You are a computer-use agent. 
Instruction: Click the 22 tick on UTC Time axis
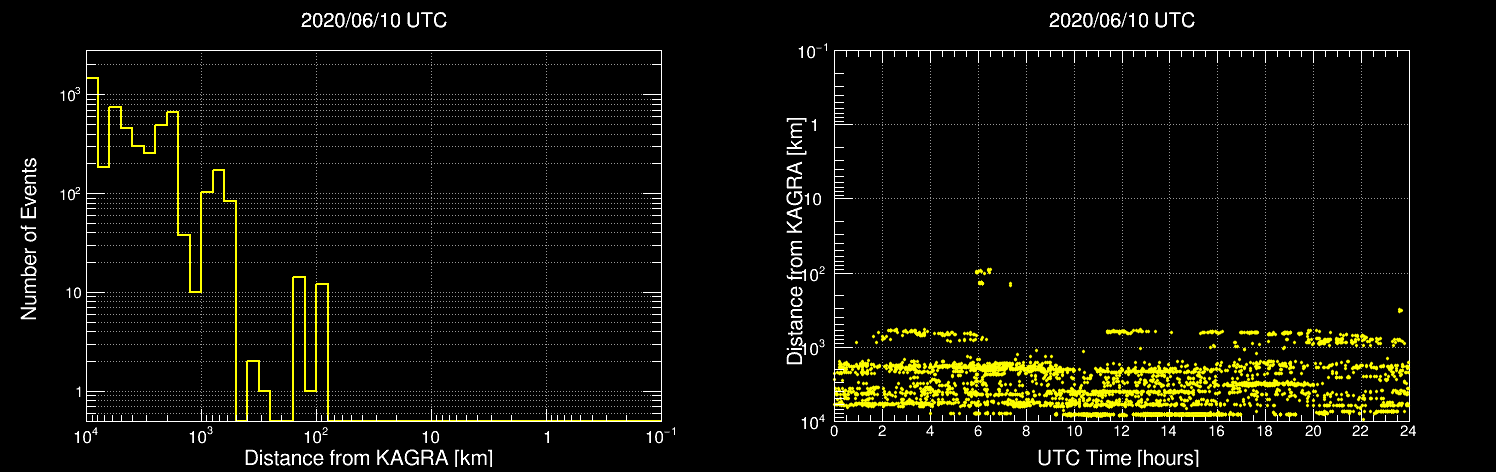pyautogui.click(x=1361, y=431)
